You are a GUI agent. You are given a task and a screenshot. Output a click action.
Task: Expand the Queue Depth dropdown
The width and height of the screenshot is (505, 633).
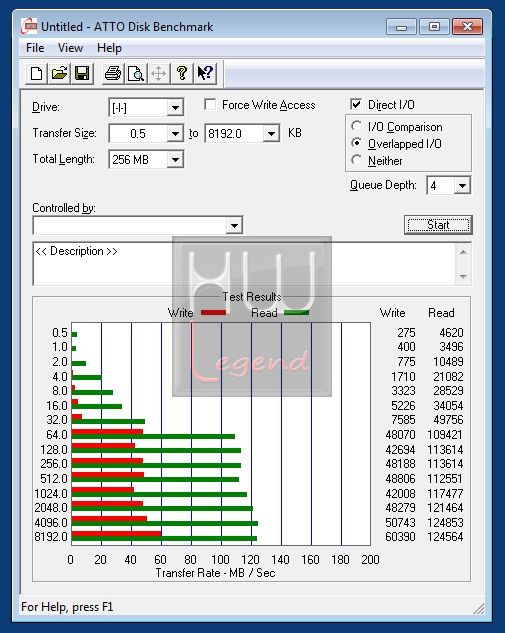(462, 186)
